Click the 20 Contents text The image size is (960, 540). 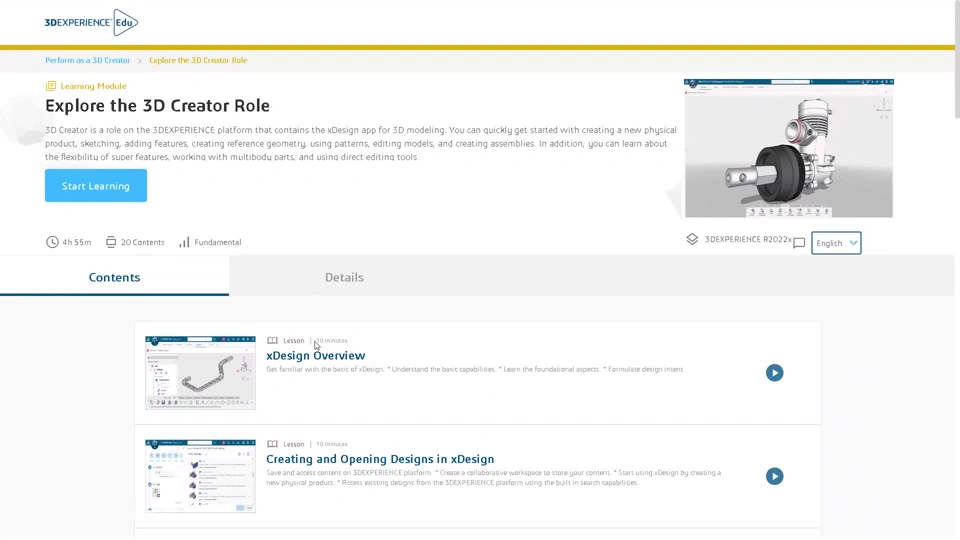click(x=143, y=242)
